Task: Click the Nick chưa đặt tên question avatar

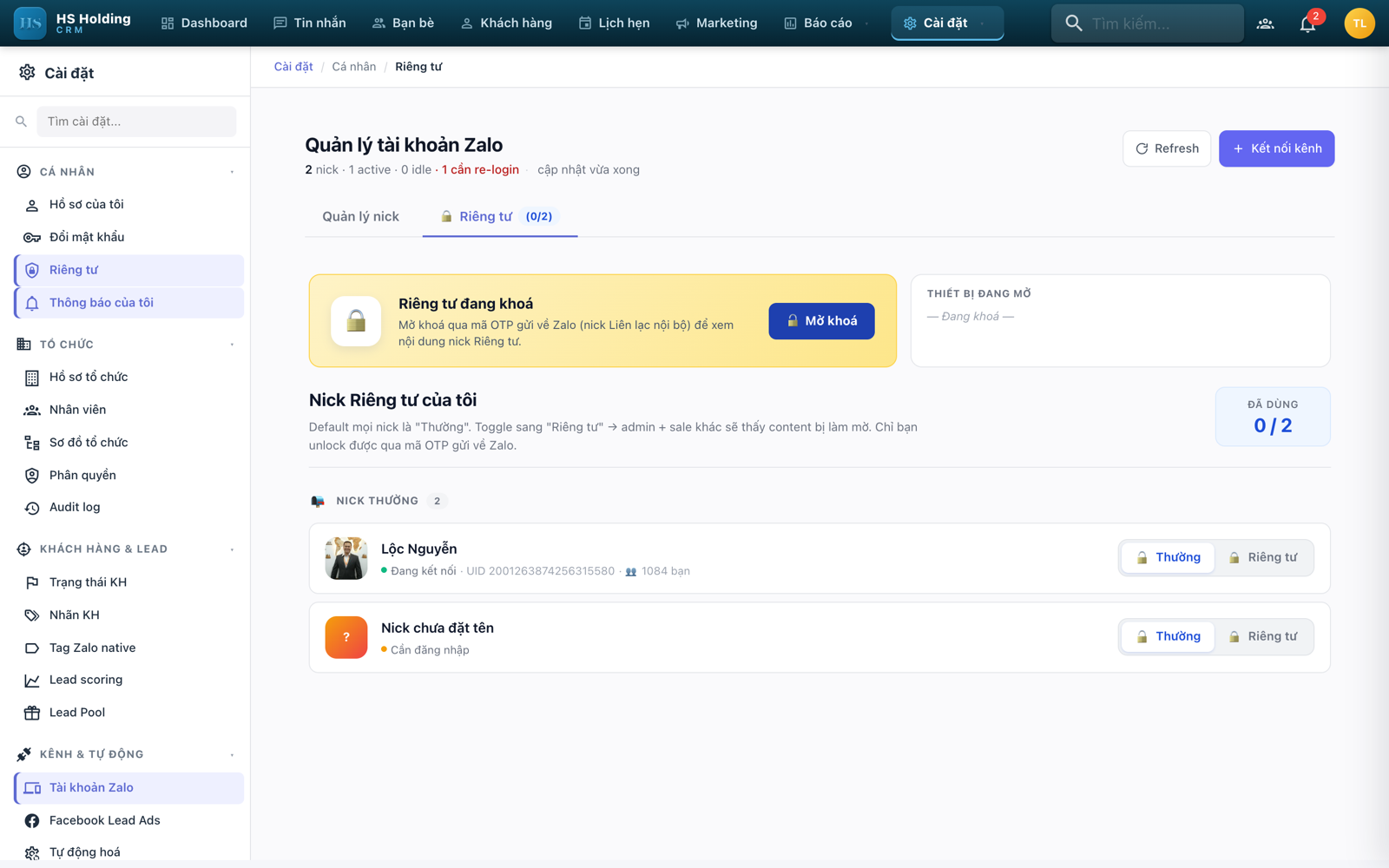Action: 346,637
